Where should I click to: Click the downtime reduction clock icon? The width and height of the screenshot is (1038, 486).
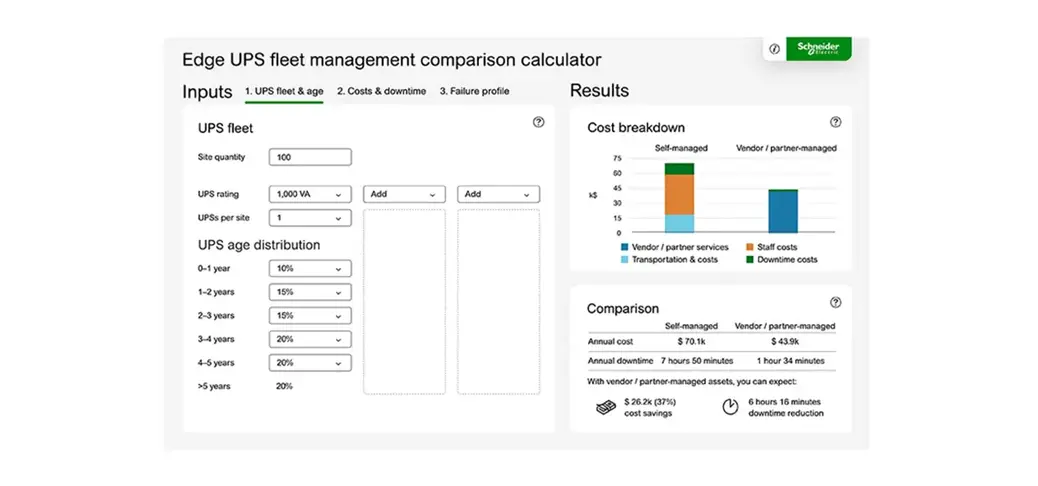[730, 407]
